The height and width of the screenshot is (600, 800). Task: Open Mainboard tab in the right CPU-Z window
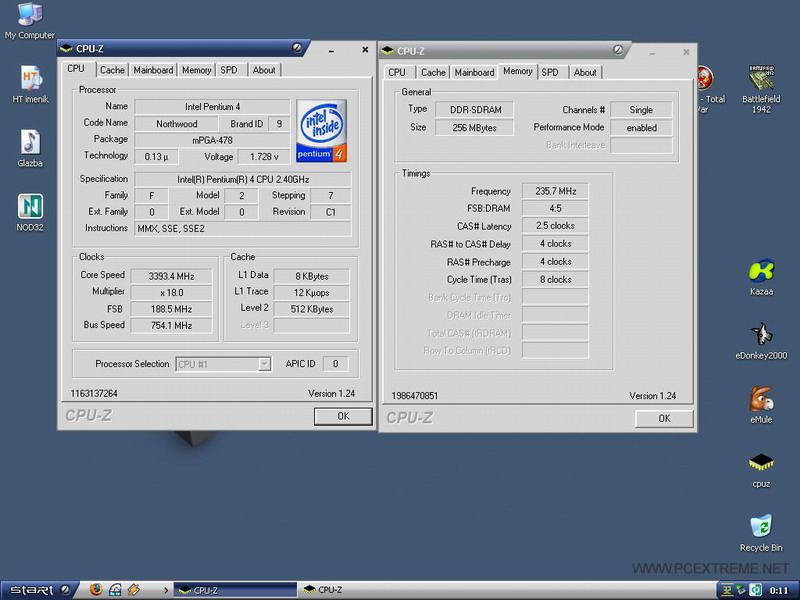474,72
